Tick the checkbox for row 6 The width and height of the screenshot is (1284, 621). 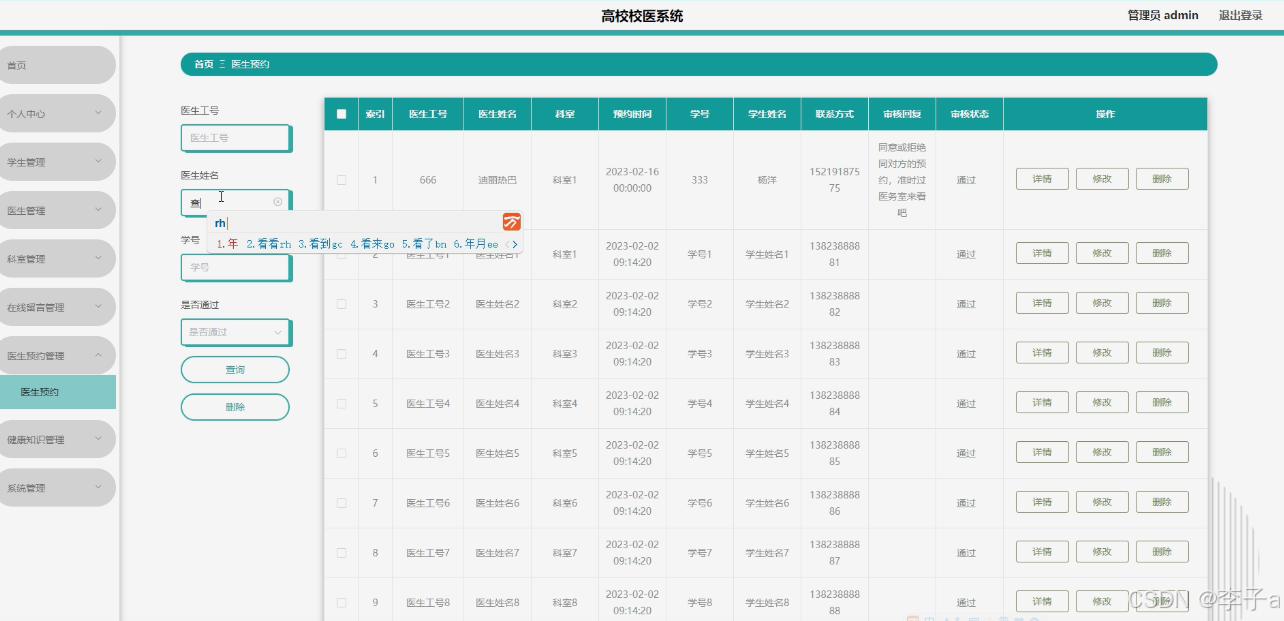click(341, 453)
